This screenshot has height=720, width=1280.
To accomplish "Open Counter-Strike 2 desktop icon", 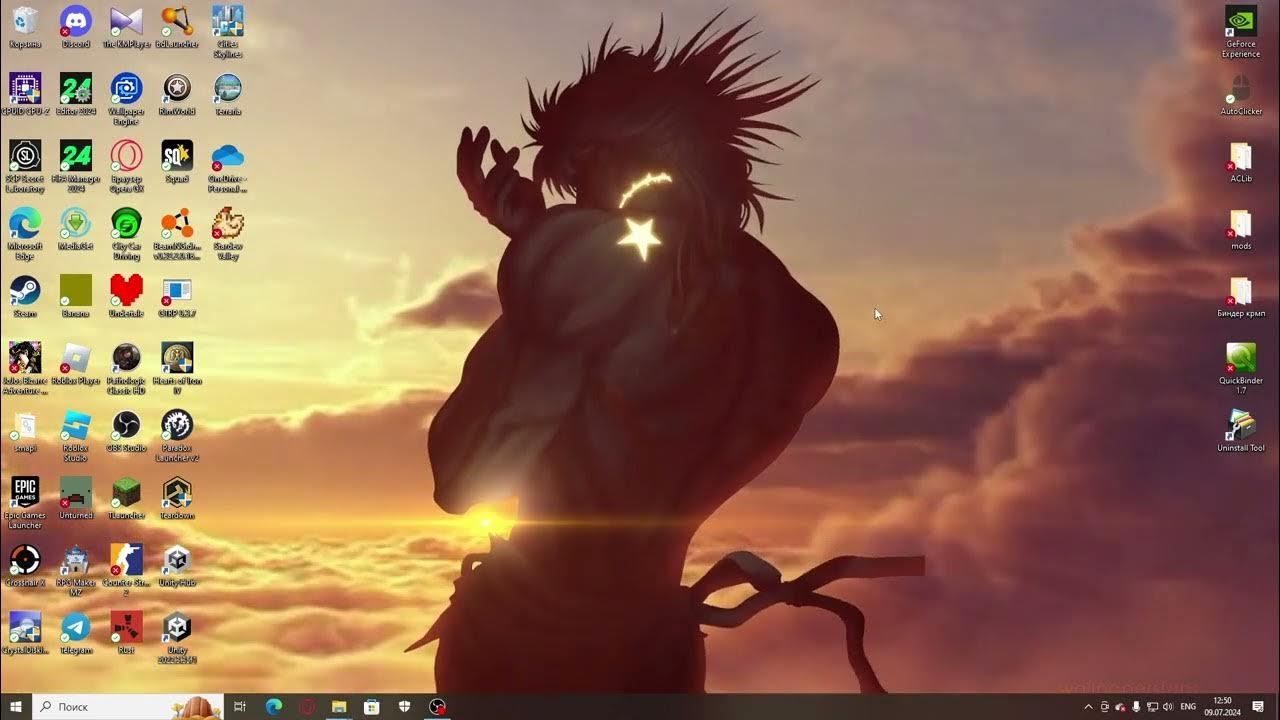I will [x=126, y=570].
